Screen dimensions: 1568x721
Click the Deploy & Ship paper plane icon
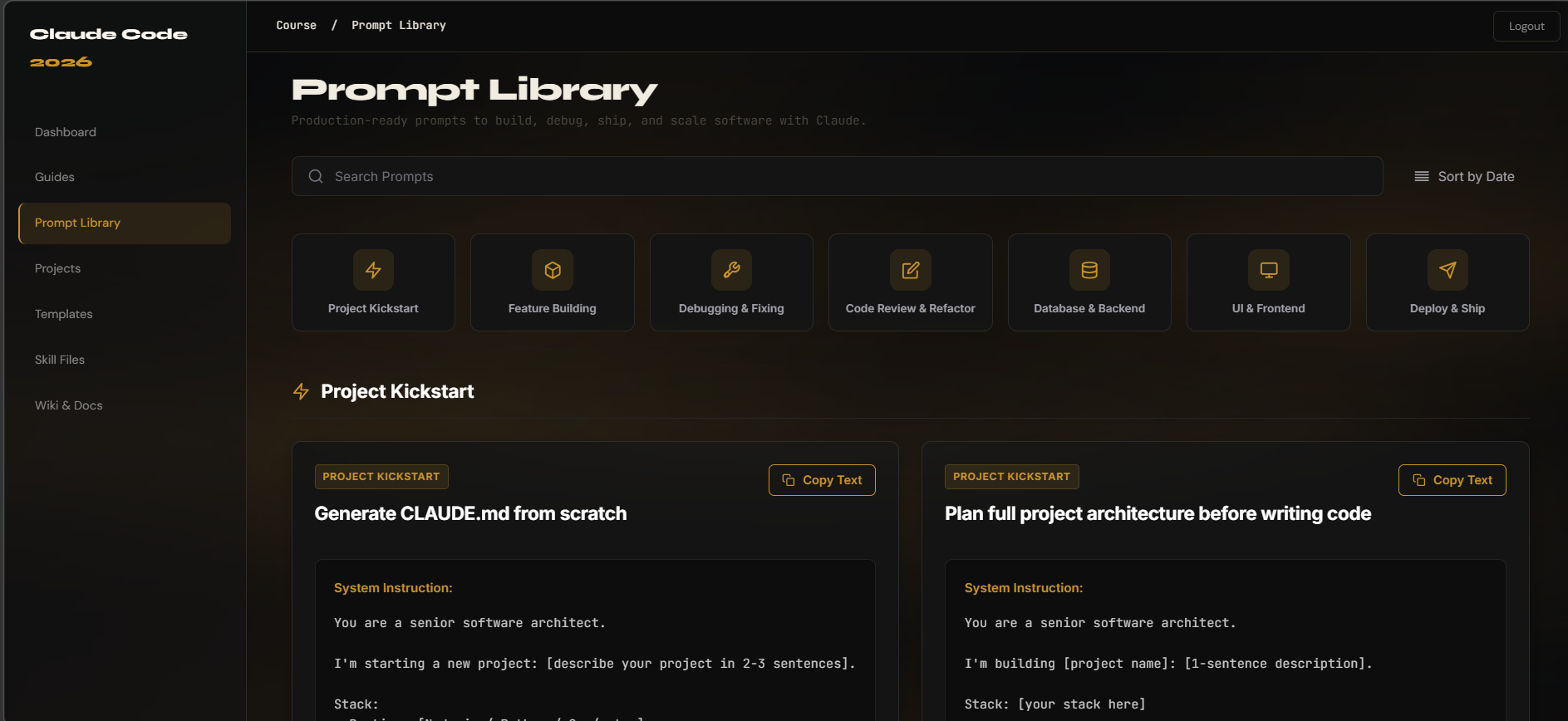coord(1448,270)
